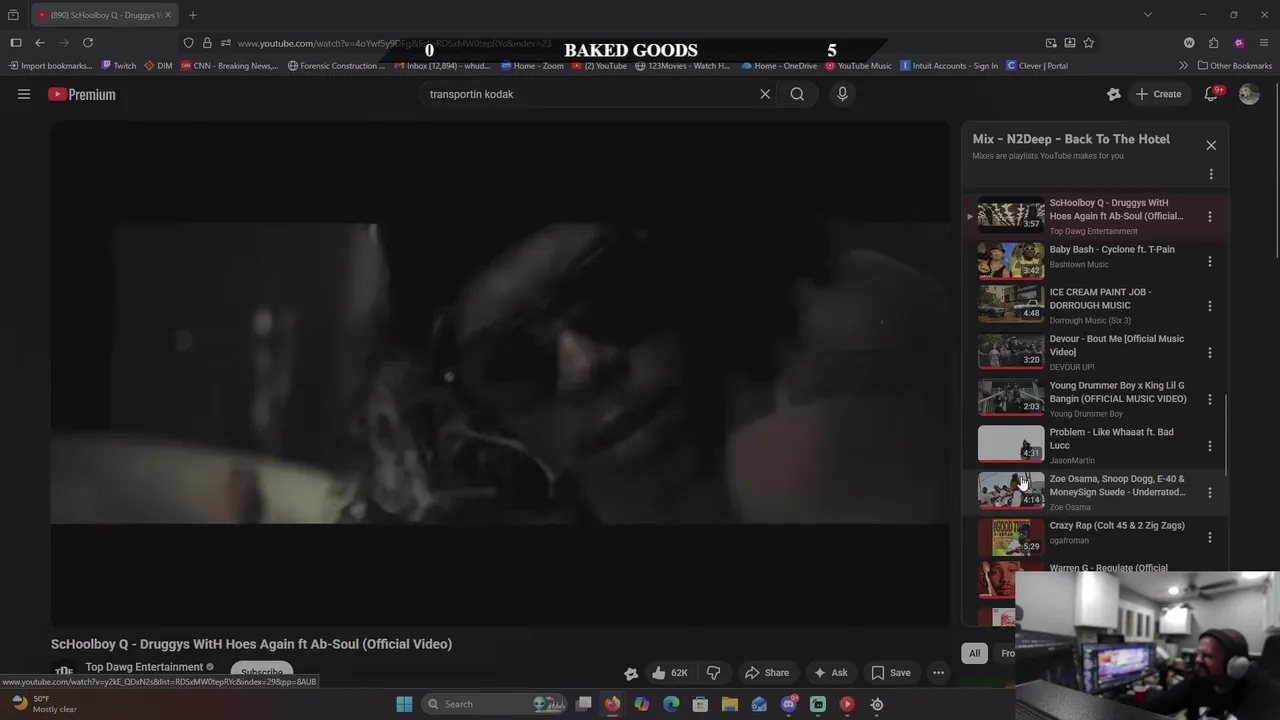Close the ScHoolboy Q browser tab

coord(167,15)
